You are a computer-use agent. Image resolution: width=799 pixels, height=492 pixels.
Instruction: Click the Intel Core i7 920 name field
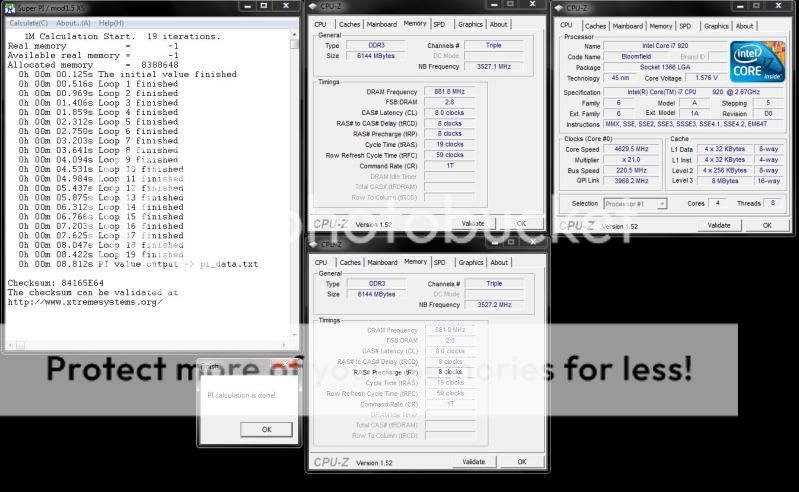click(665, 46)
